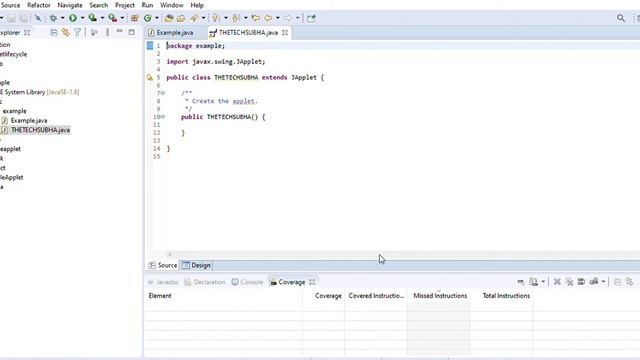
Task: Toggle Link with Selection in Coverage view
Action: 629,282
